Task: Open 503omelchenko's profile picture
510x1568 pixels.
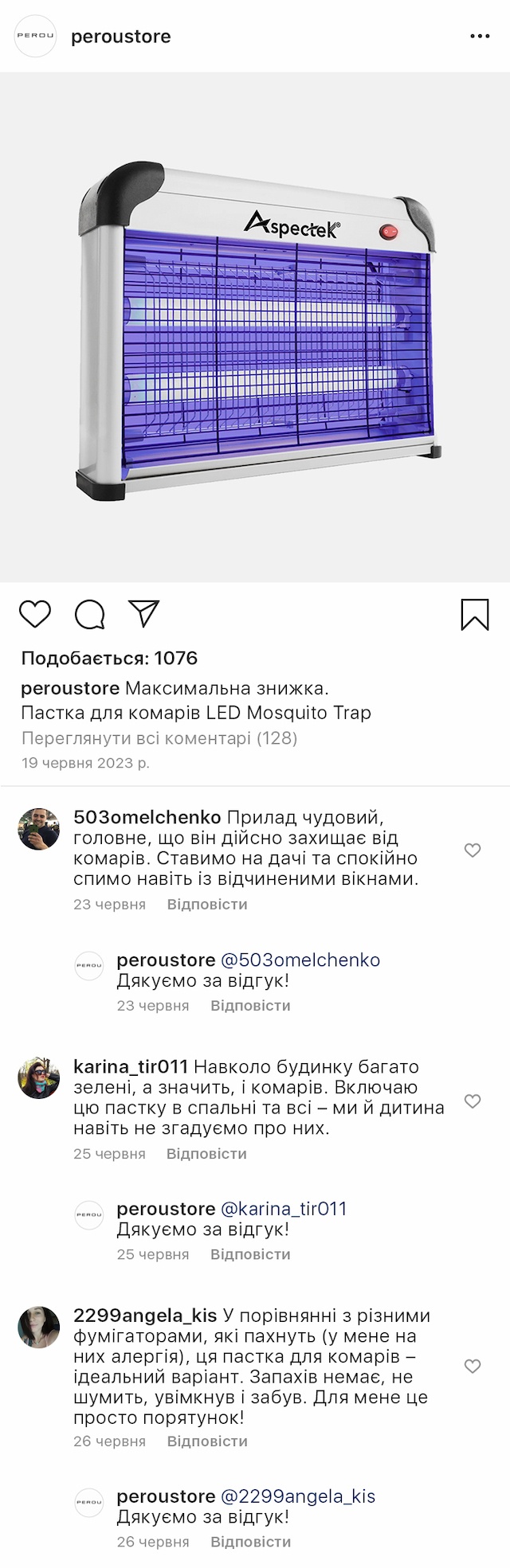Action: point(39,829)
